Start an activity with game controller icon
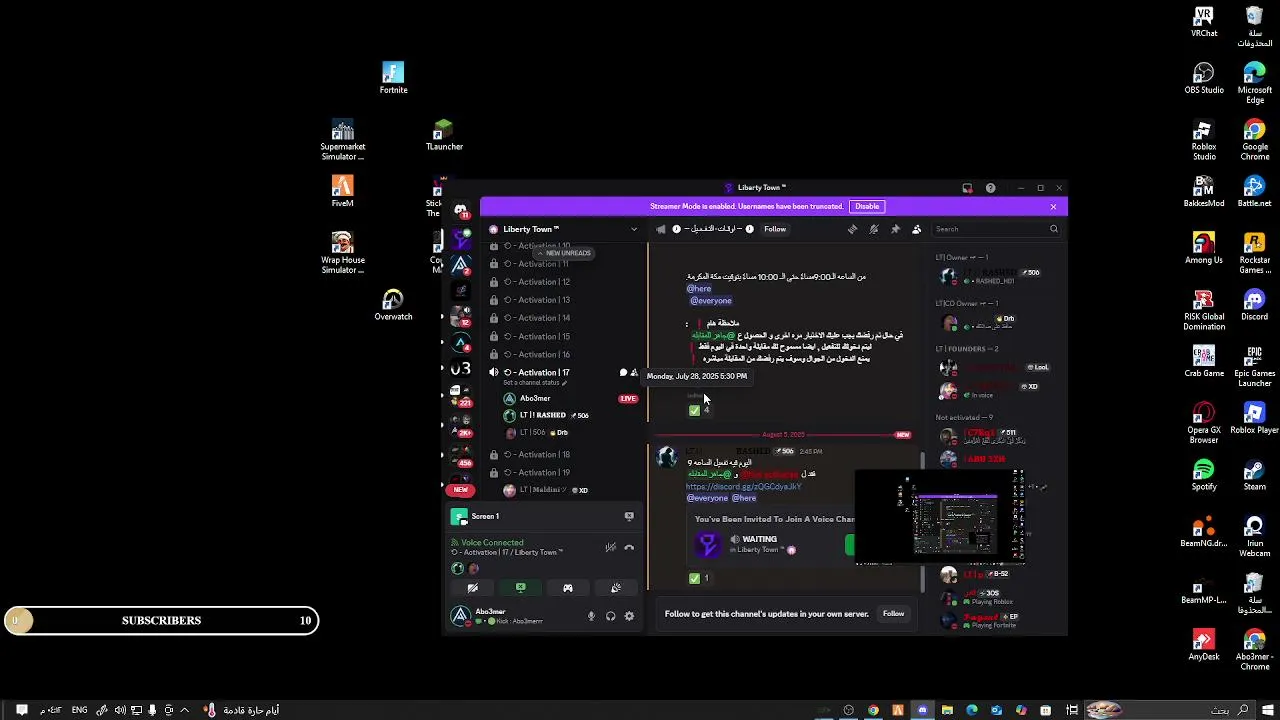This screenshot has width=1280, height=720. click(x=568, y=588)
